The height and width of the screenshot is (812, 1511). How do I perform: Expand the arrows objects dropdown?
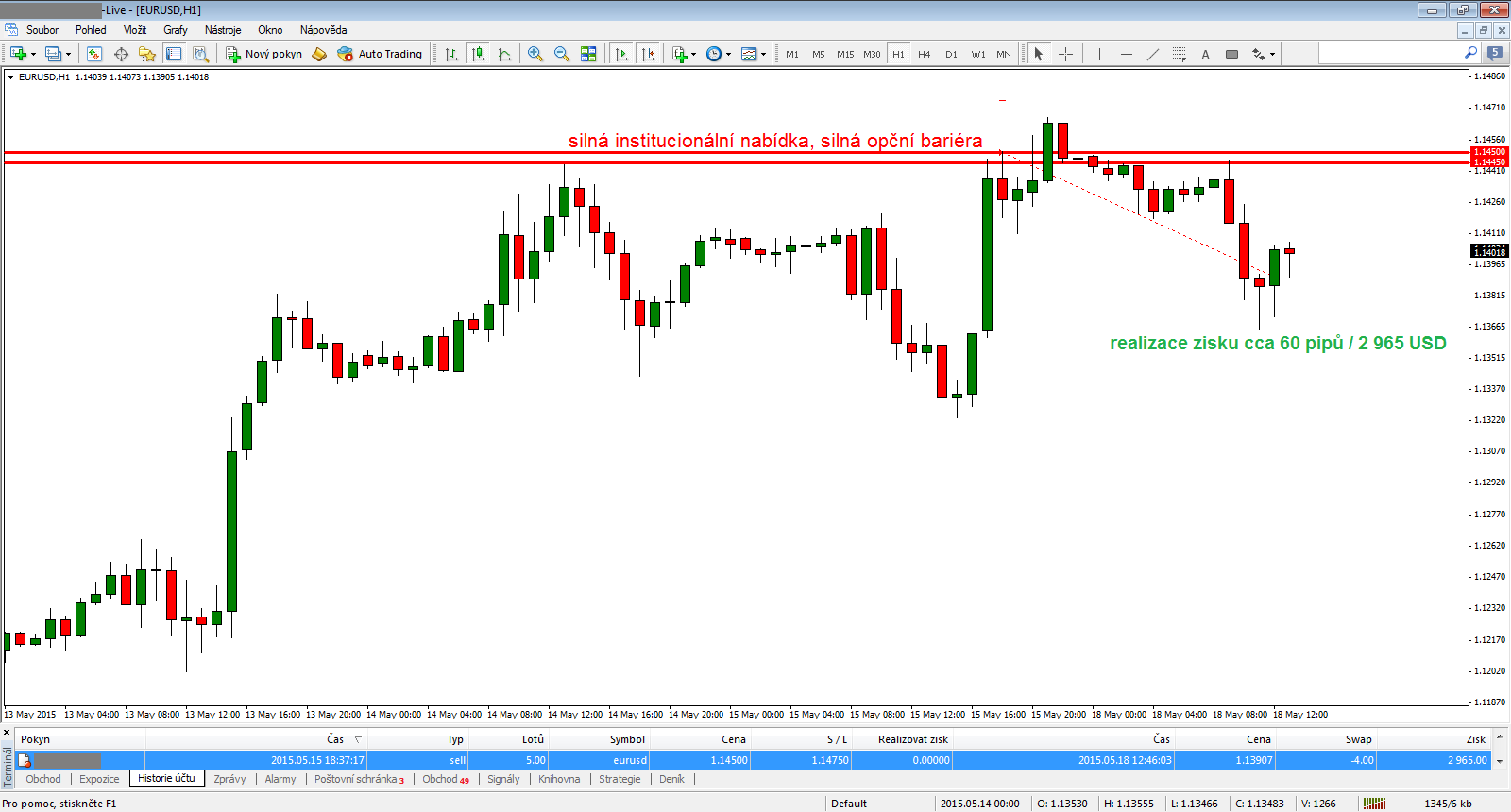[x=1273, y=55]
